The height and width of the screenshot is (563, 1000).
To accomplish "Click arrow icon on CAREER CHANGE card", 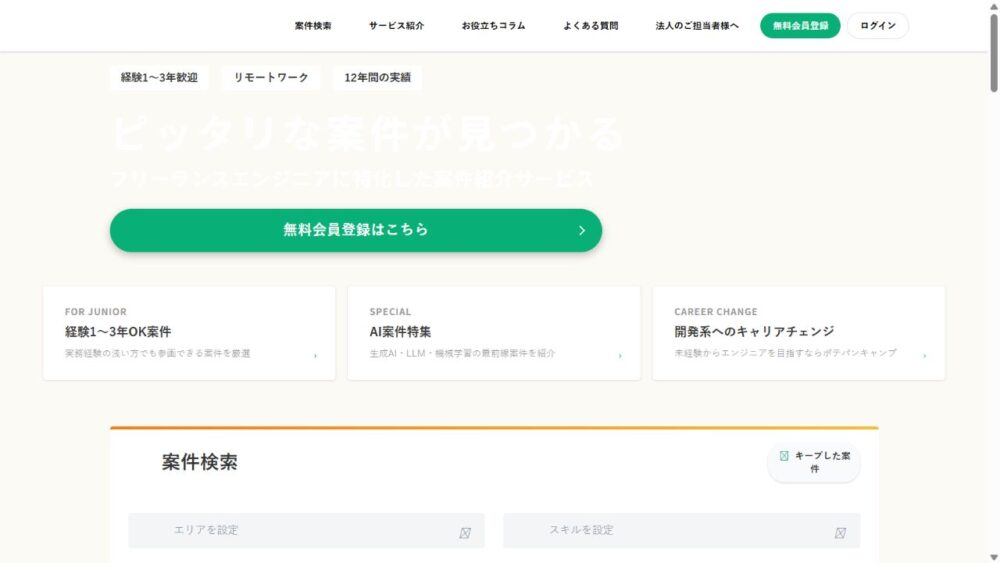I will point(925,356).
